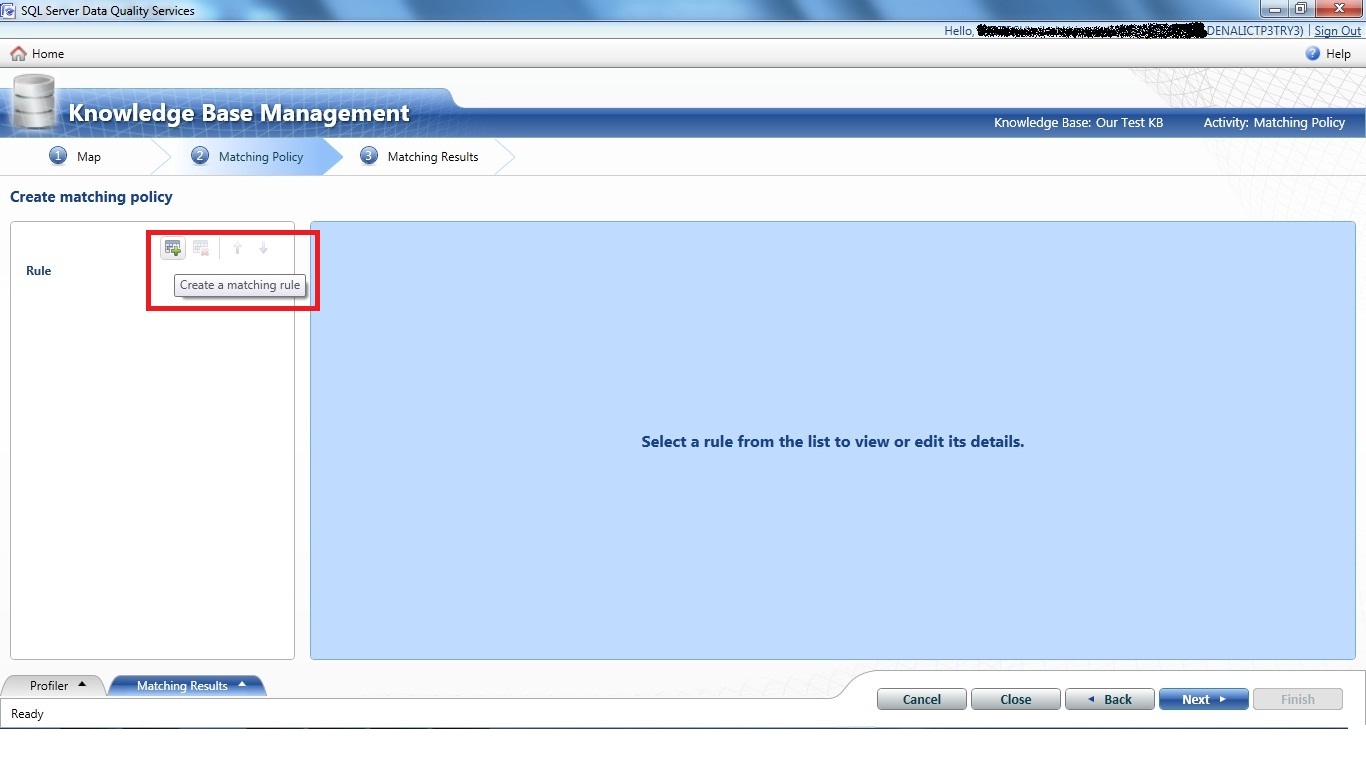Select step 3 Matching Results in wizard
This screenshot has width=1366, height=768.
click(x=419, y=157)
